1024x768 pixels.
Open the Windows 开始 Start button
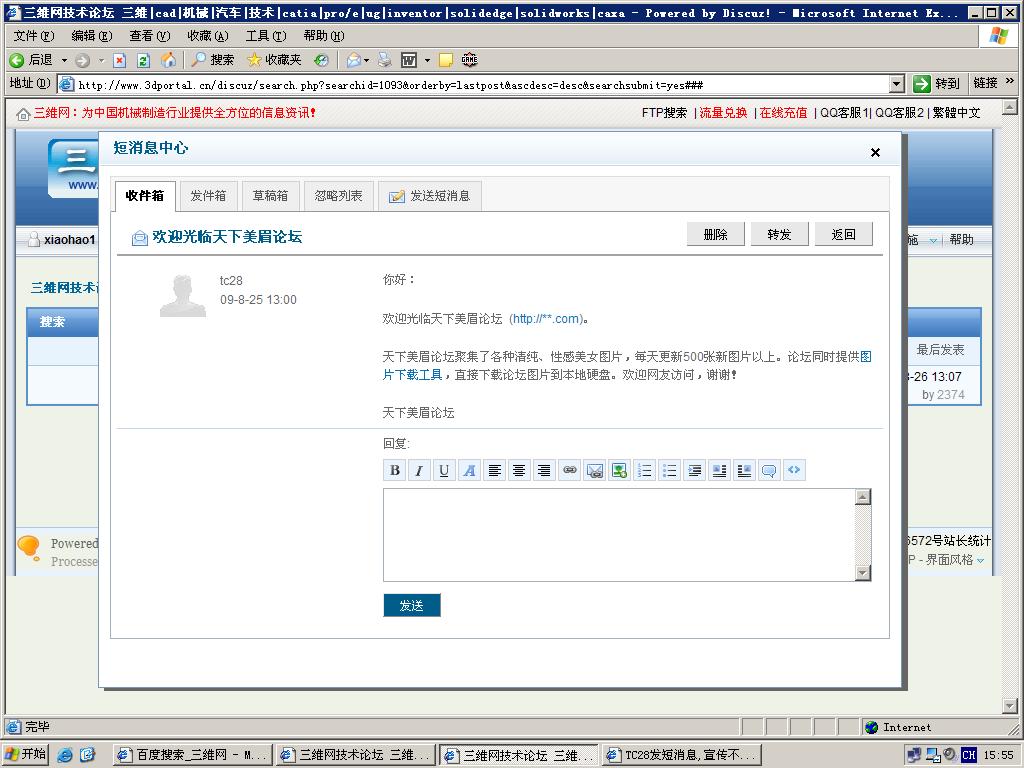[x=25, y=754]
